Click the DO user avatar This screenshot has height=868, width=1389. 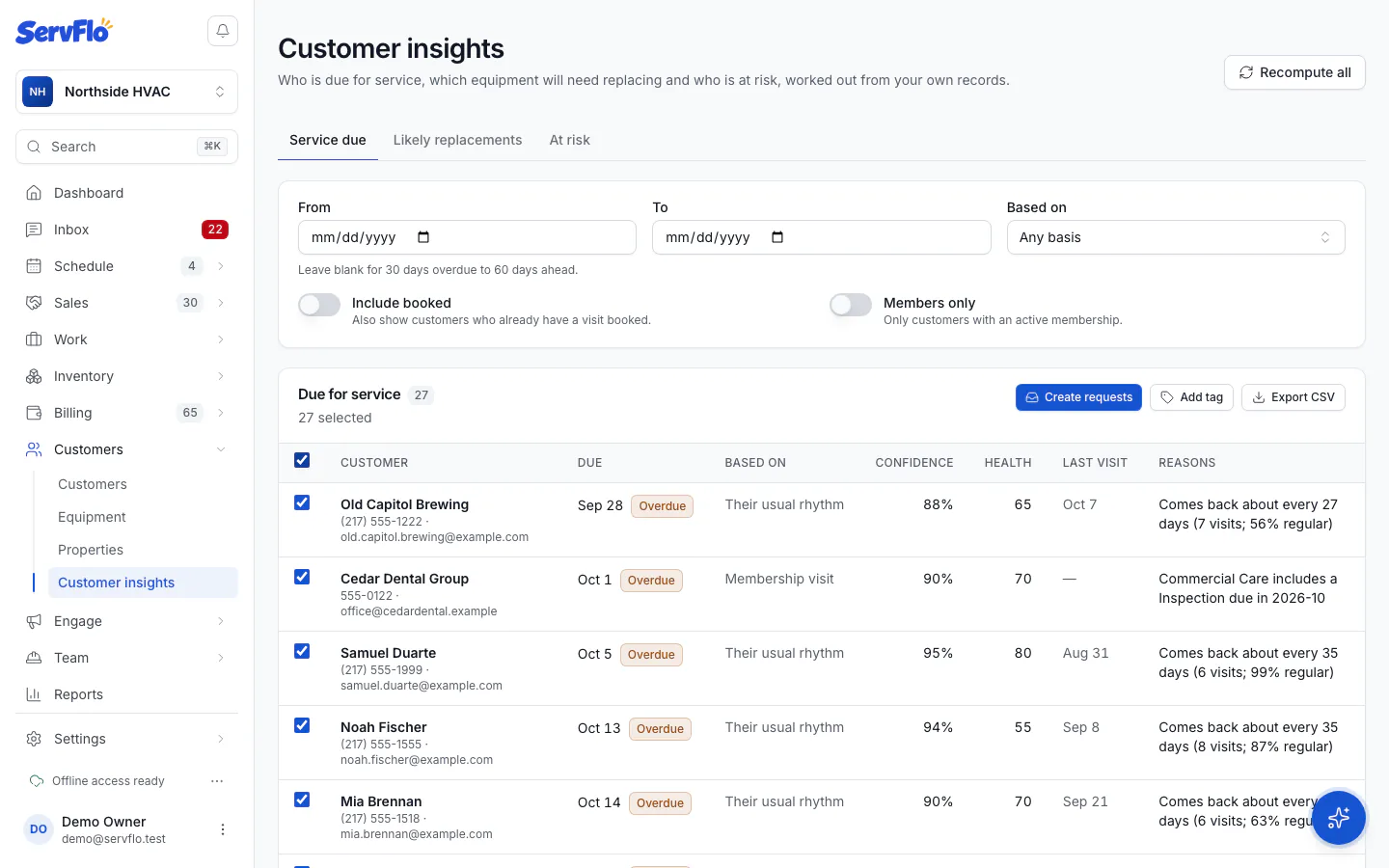click(39, 829)
